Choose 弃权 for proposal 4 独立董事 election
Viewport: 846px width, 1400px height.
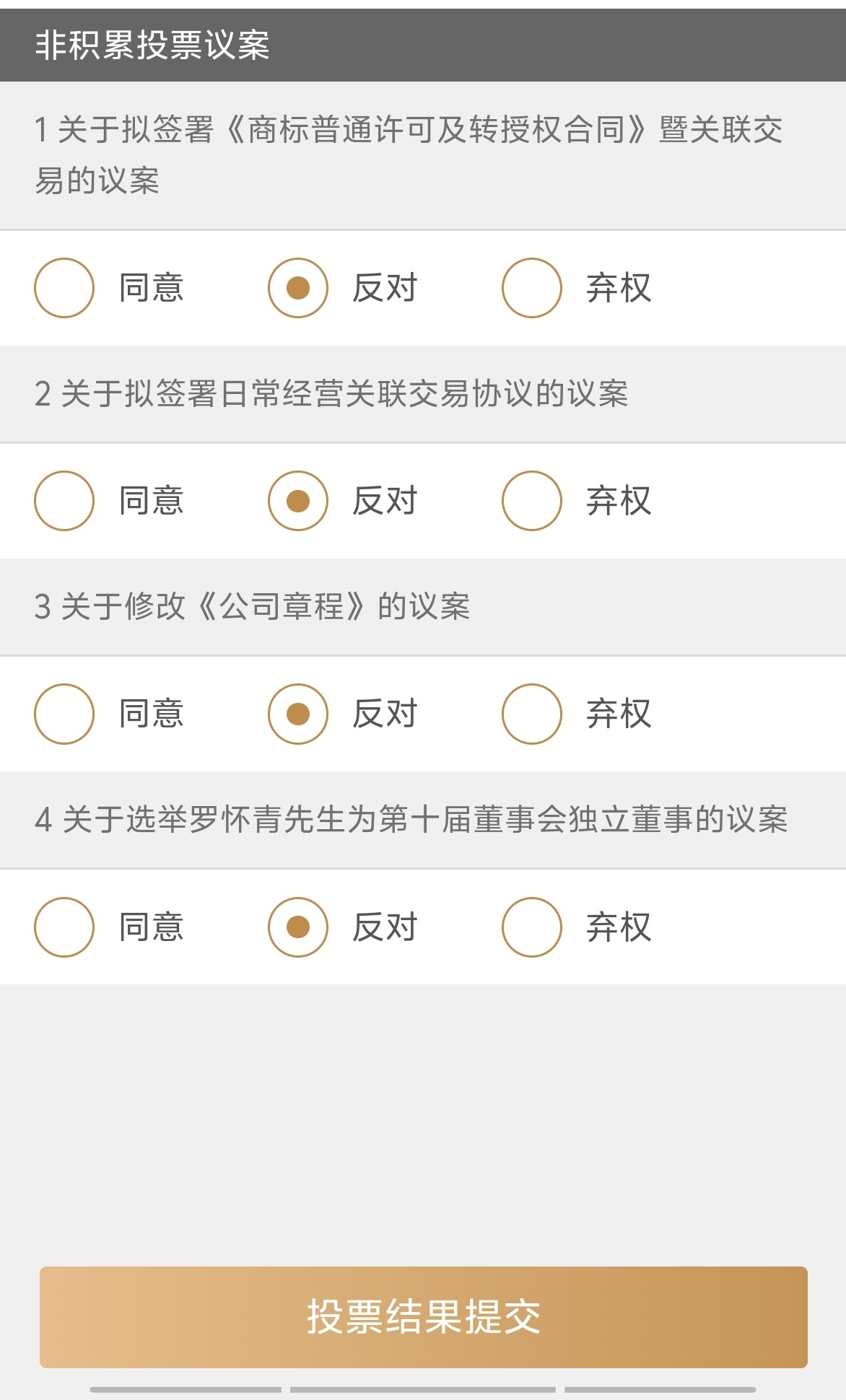pos(532,927)
